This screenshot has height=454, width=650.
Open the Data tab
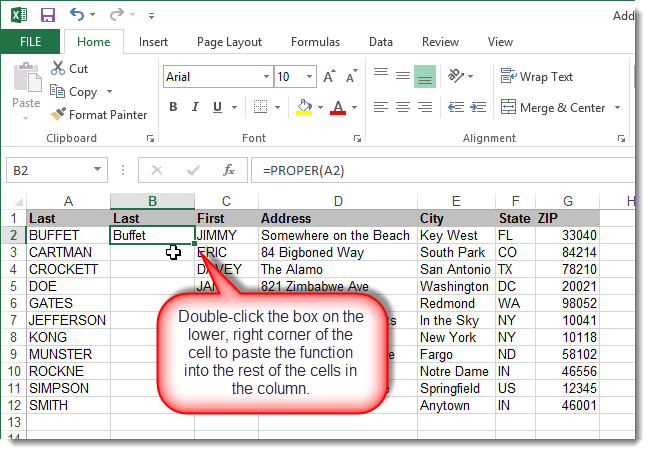tap(381, 42)
